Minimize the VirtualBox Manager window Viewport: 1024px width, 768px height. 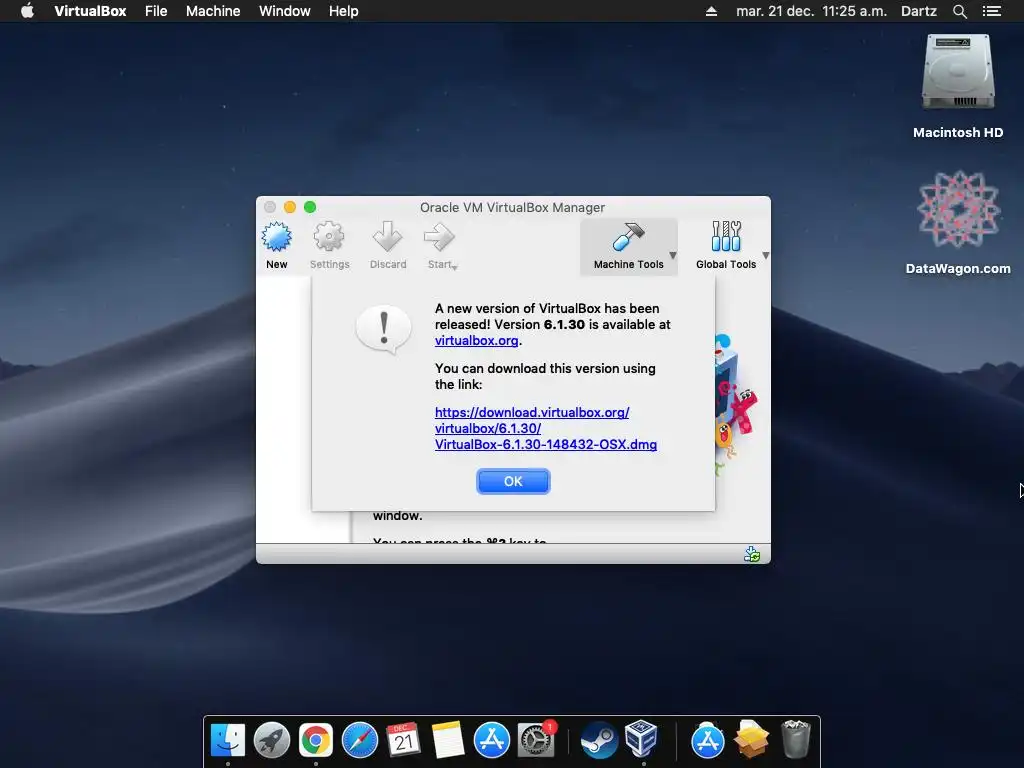[x=290, y=207]
